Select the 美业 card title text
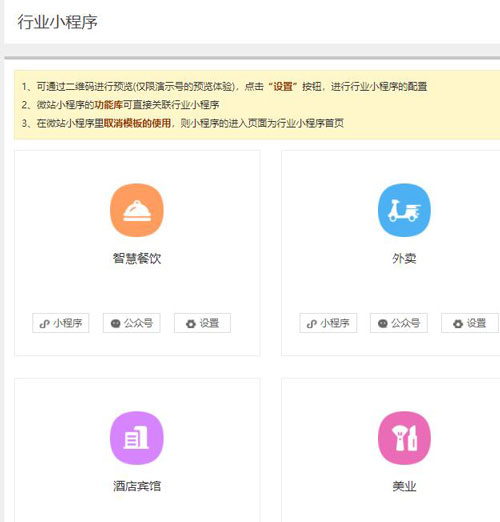This screenshot has width=500, height=522. point(404,486)
